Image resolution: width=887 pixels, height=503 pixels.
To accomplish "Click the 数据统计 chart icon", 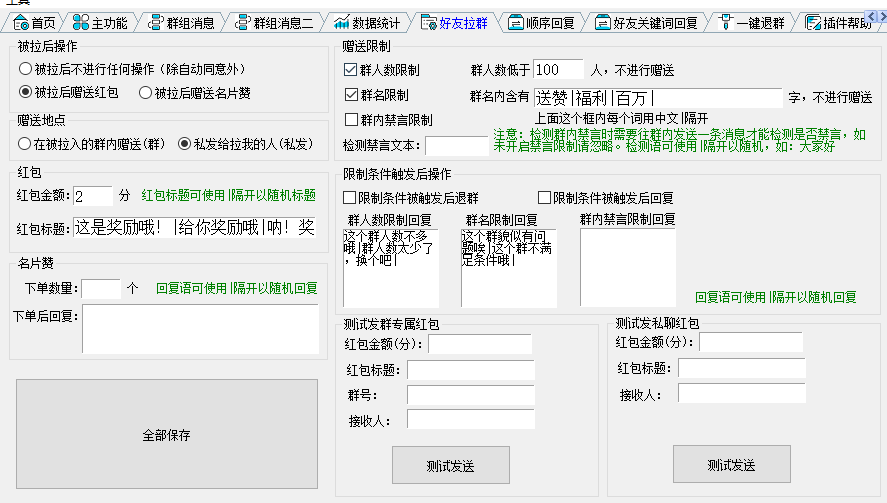I will click(x=341, y=23).
